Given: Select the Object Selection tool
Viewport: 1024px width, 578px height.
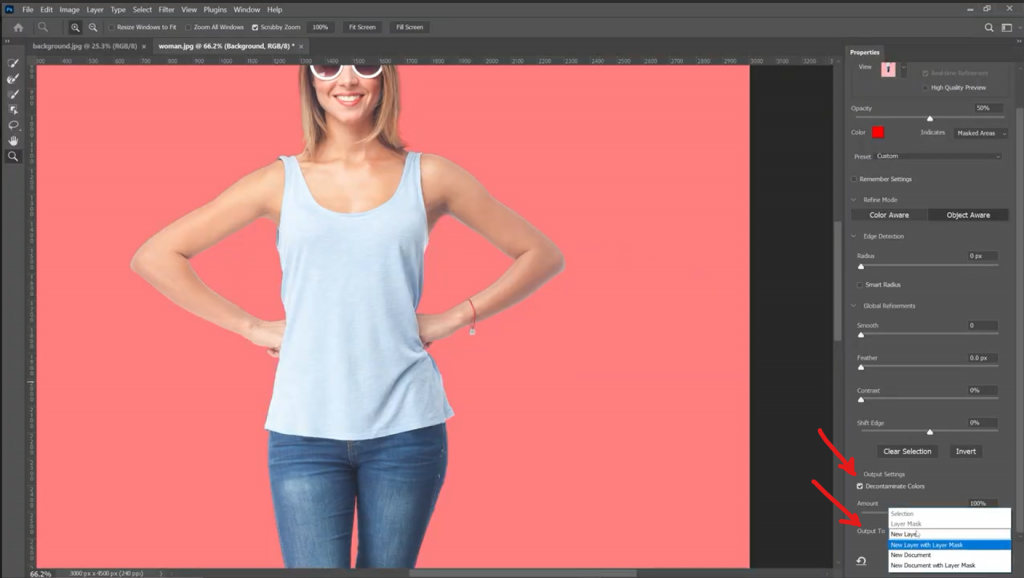Looking at the screenshot, I should [x=12, y=110].
